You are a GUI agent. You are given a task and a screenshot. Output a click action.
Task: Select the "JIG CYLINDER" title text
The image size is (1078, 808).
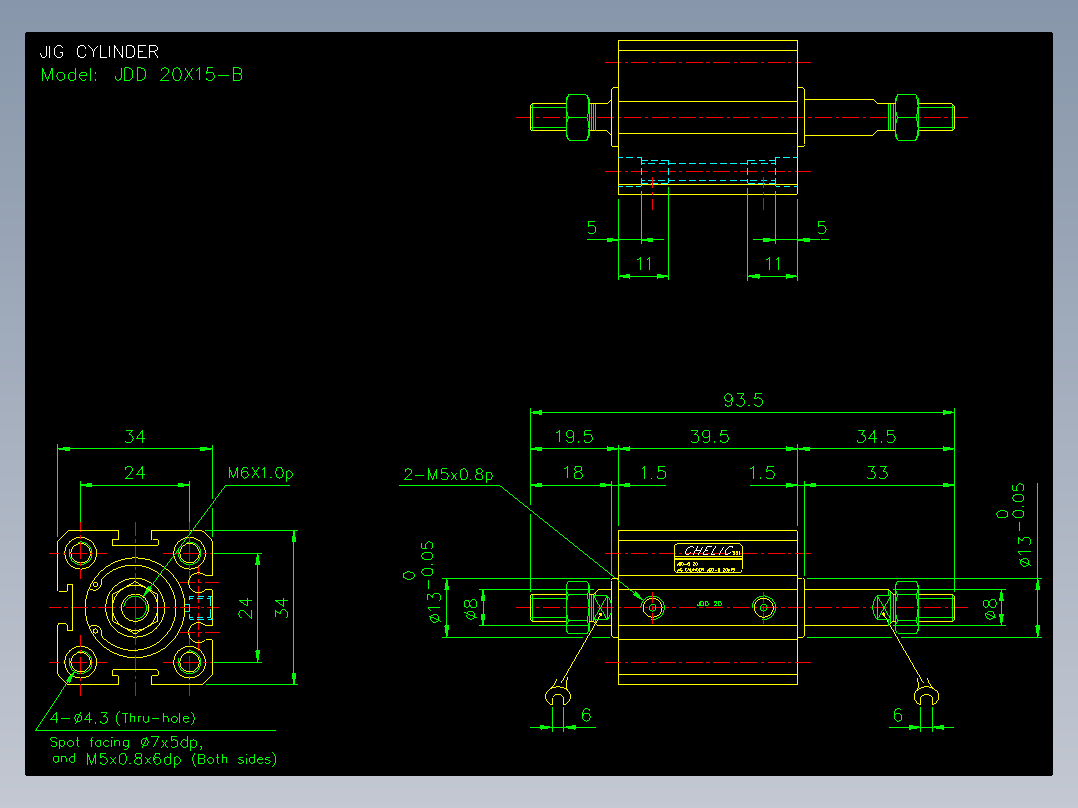[99, 52]
